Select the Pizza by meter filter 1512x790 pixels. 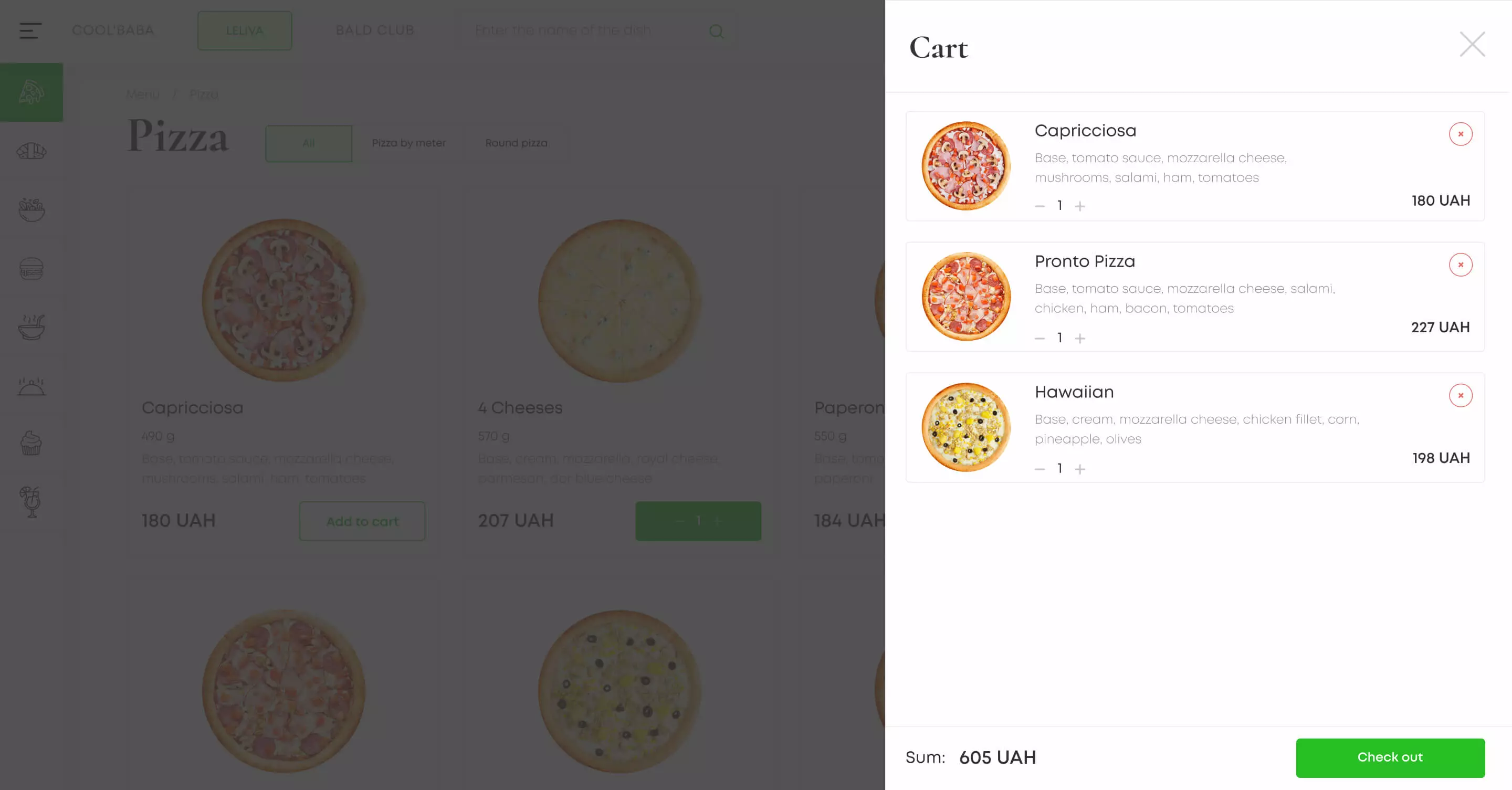408,143
